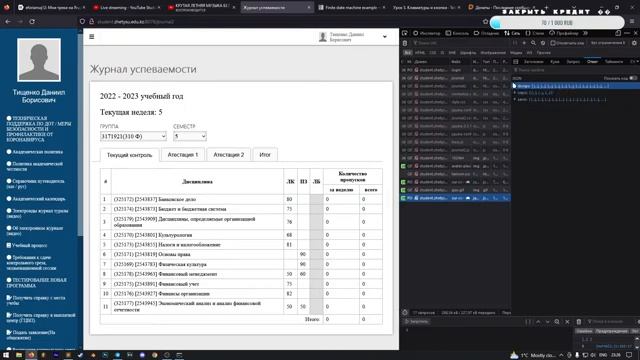
Task: Open the ТЕСТИРОВАНИЕ НОВАЯ ПРОГРАММА sidebar link
Action: click(36, 283)
